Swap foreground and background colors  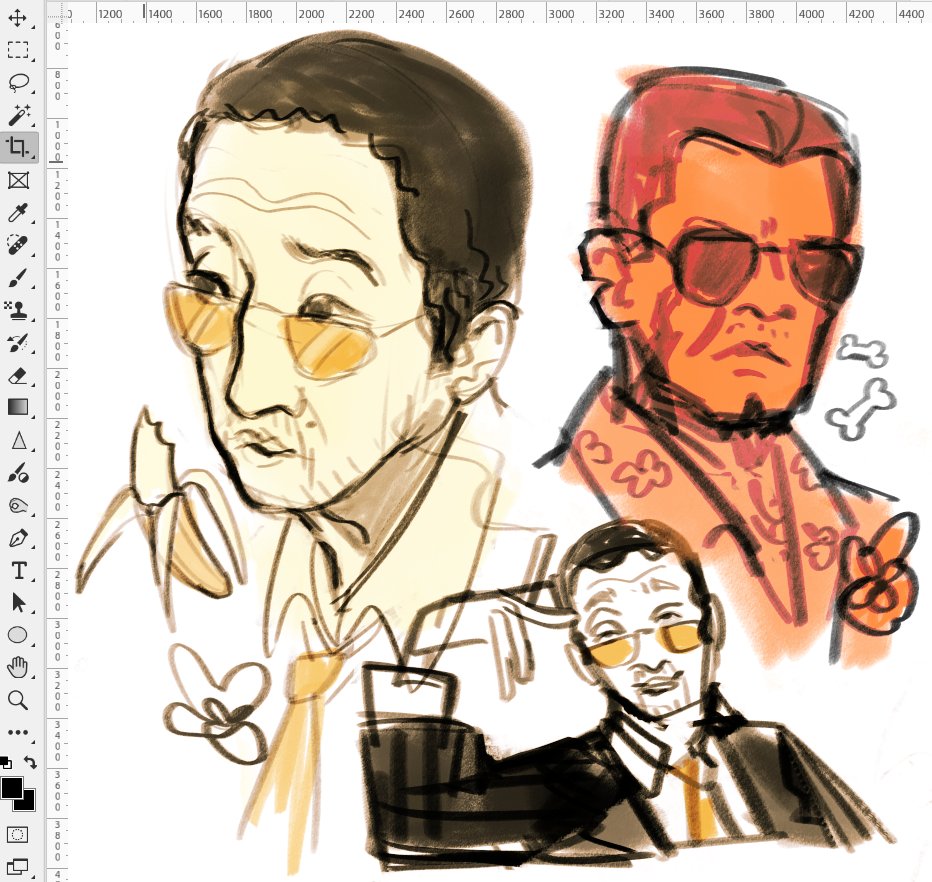tap(30, 762)
